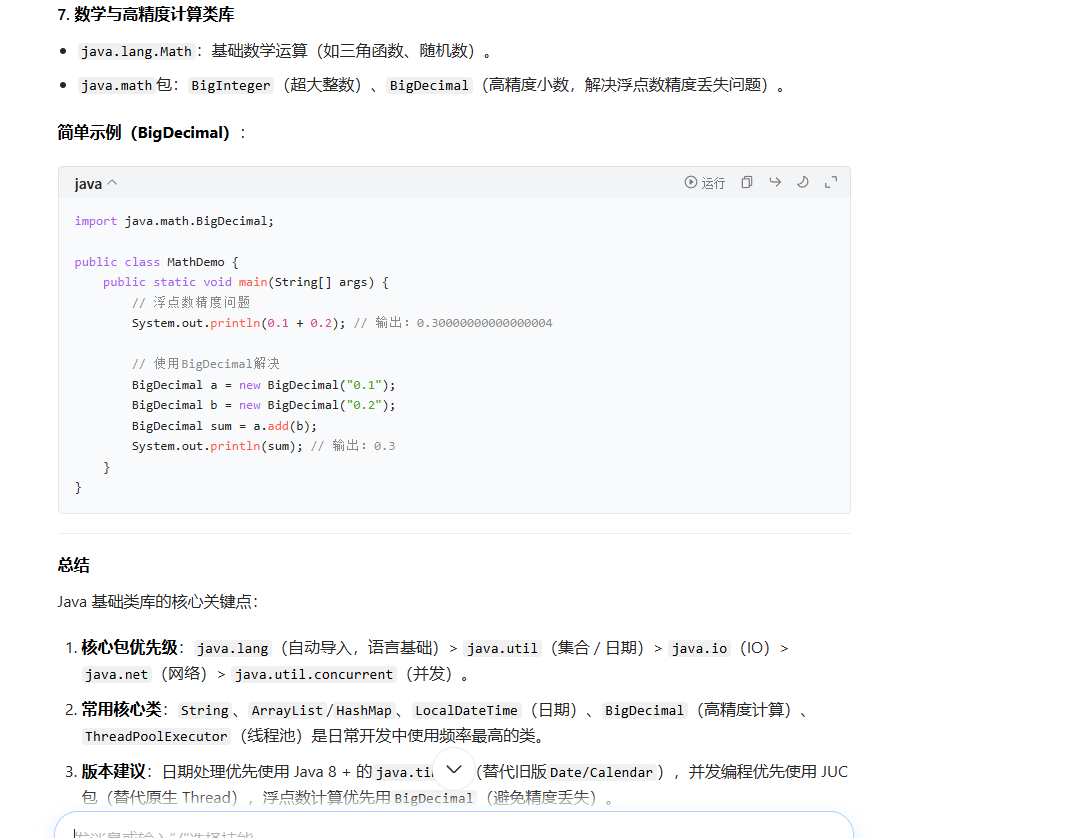Click the java.net inline code tag
Image resolution: width=1087 pixels, height=838 pixels.
pos(116,674)
